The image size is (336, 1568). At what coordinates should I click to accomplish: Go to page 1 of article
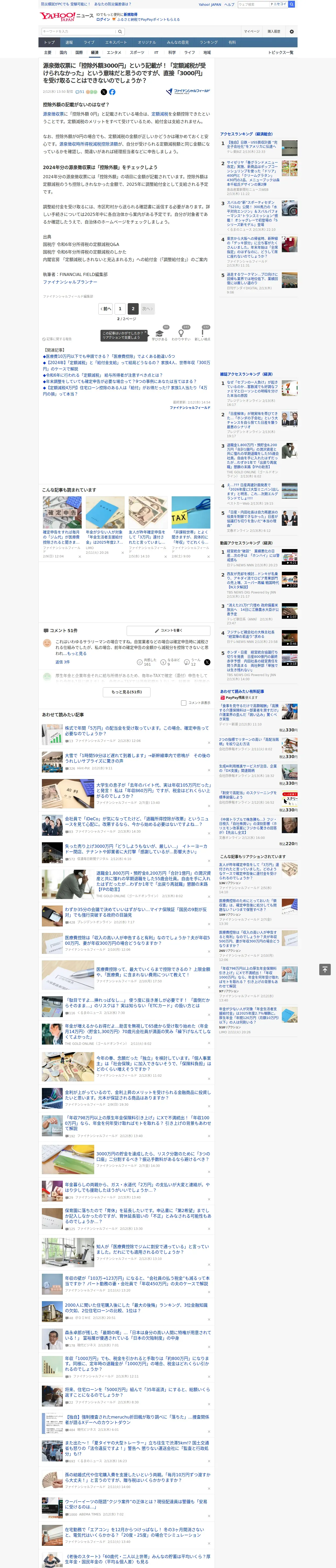(x=120, y=309)
